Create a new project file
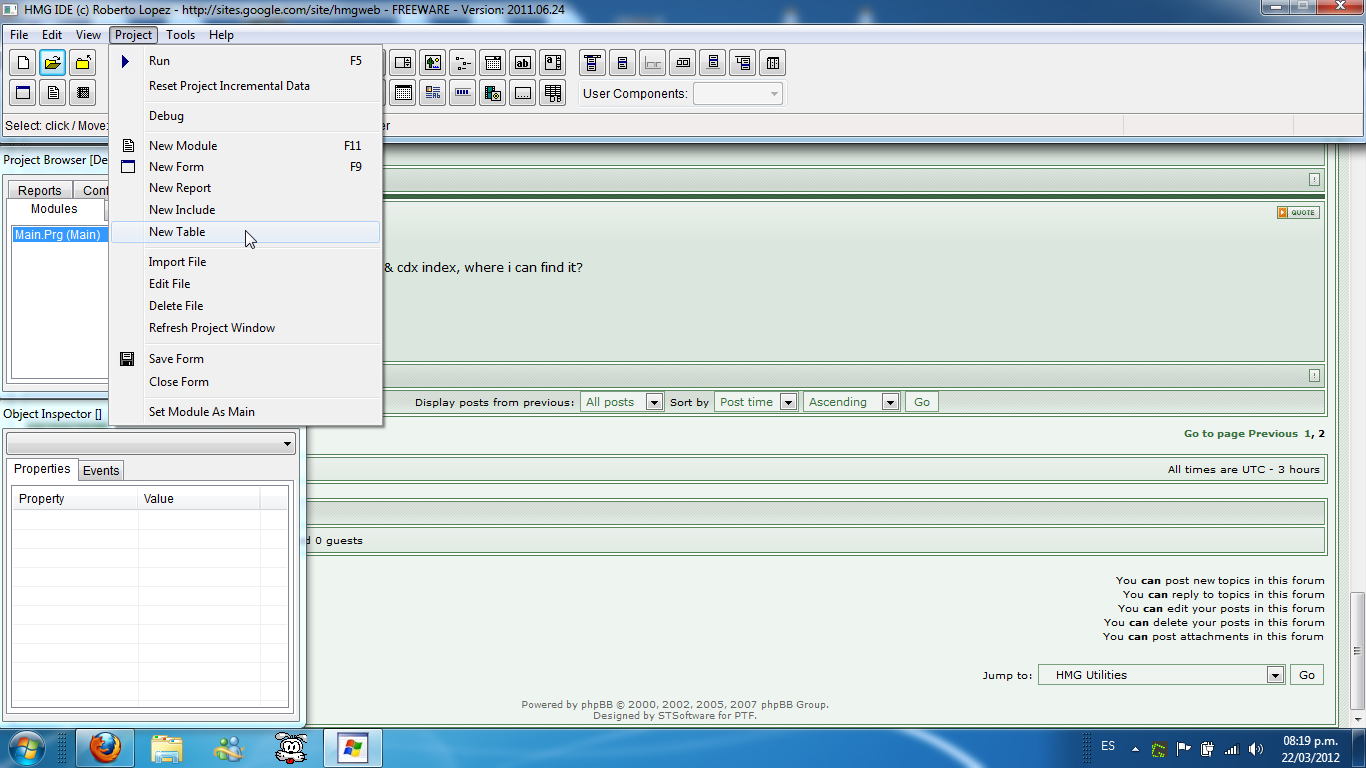Image resolution: width=1366 pixels, height=768 pixels. 22,62
